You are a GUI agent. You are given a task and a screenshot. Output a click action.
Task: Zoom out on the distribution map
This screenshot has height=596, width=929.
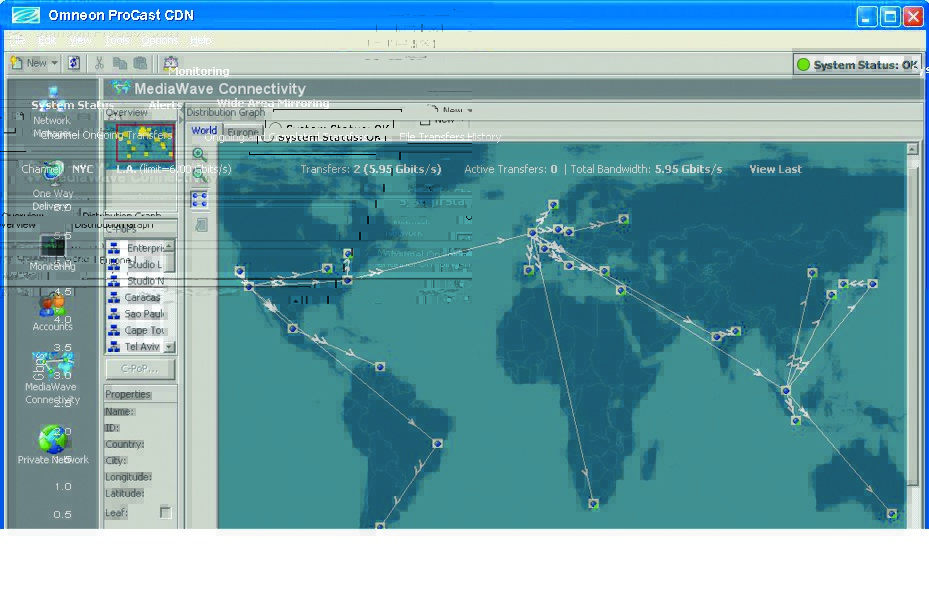200,176
